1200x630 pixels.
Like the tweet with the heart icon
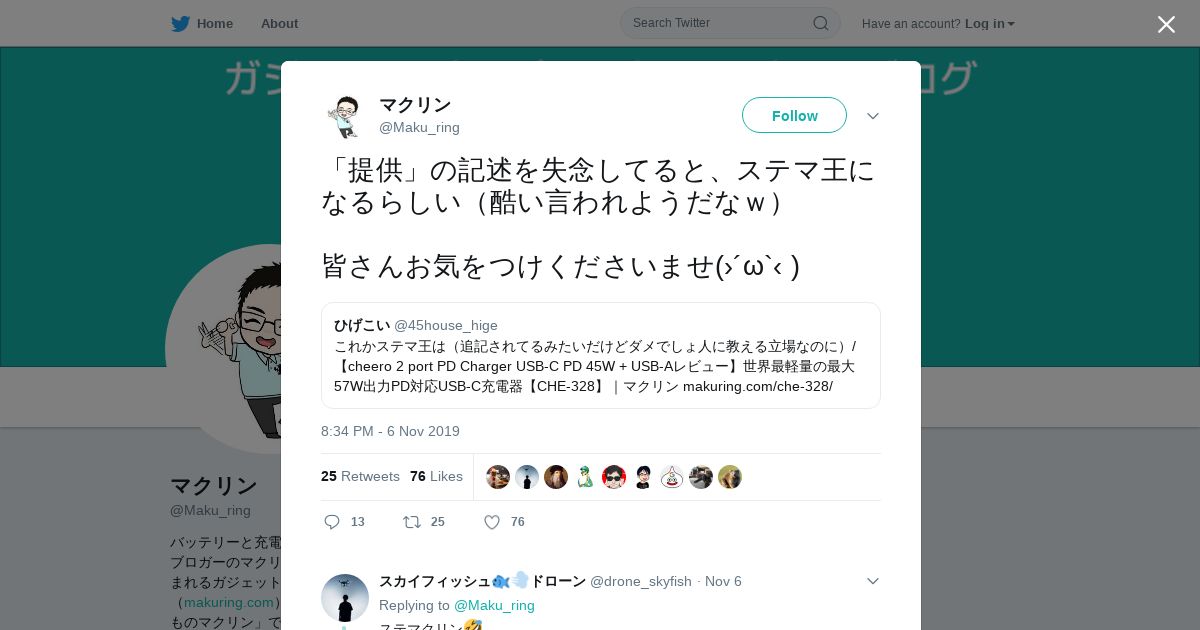(x=492, y=522)
